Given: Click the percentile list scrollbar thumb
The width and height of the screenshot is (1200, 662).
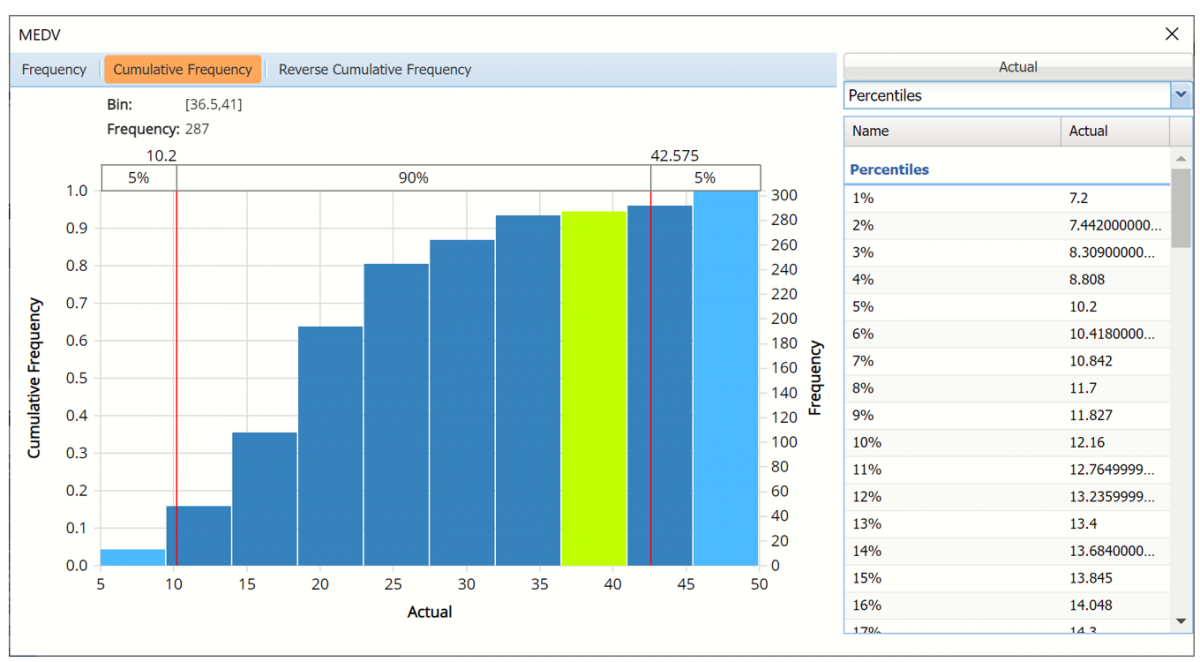Looking at the screenshot, I should point(1181,208).
